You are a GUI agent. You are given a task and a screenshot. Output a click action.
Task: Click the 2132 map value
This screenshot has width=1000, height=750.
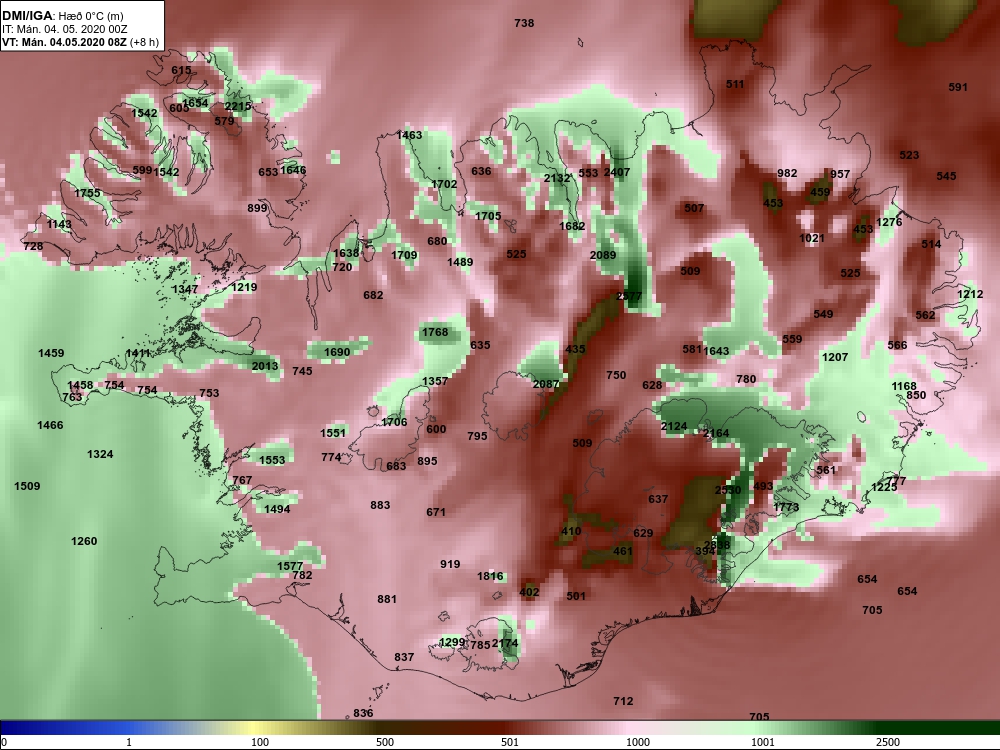(x=557, y=178)
